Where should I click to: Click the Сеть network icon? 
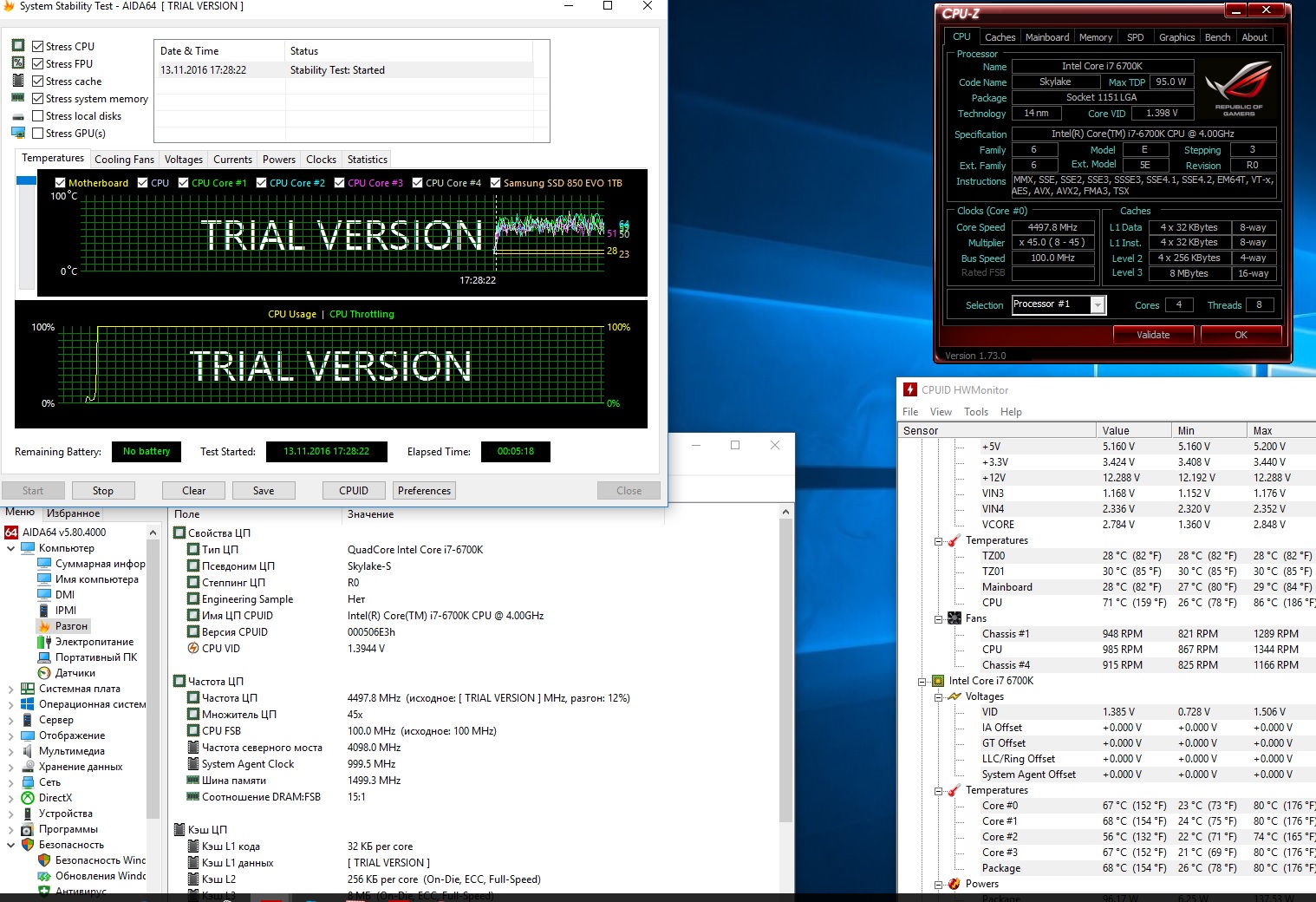click(28, 782)
